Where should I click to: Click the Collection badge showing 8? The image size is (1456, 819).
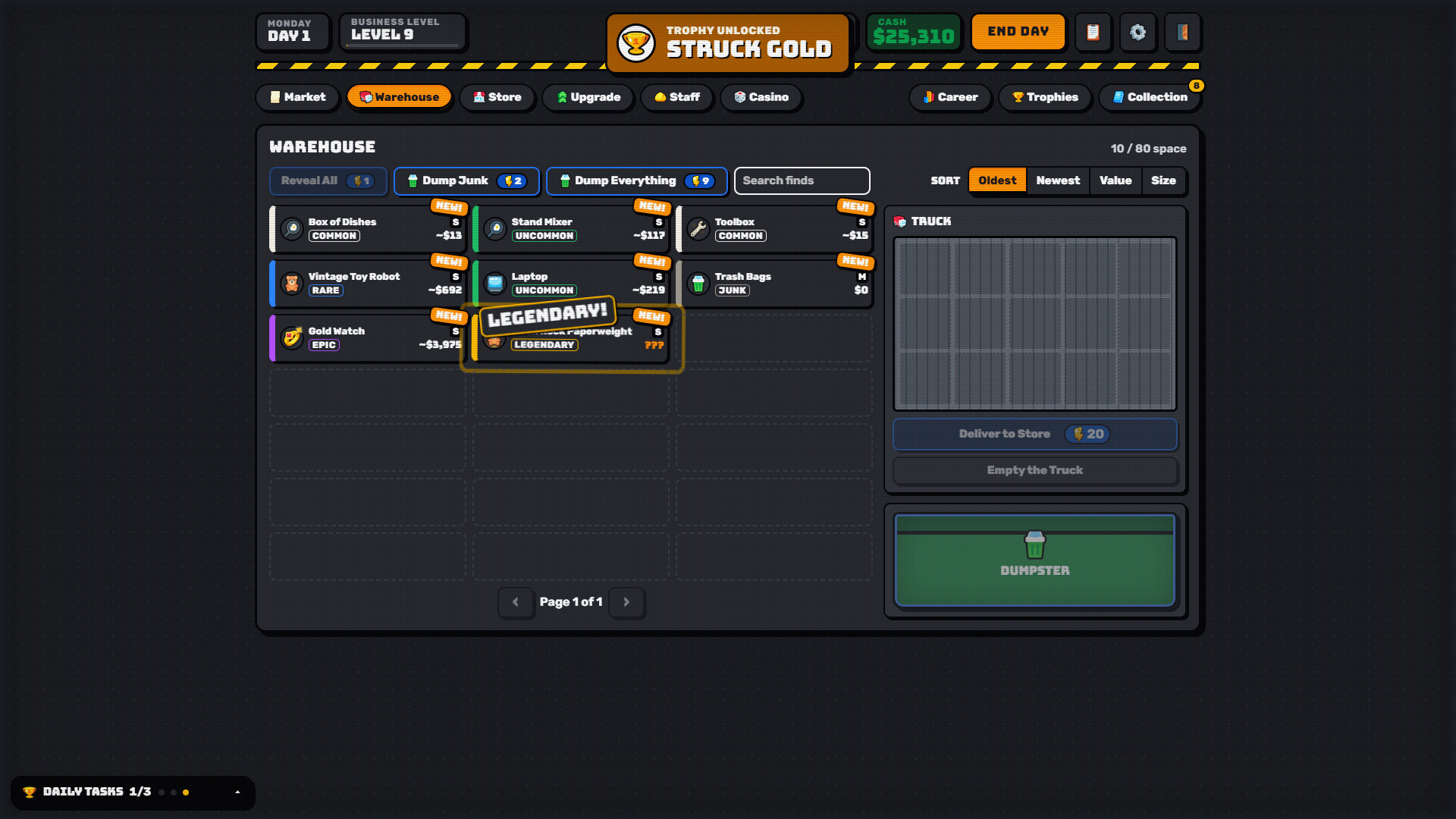(x=1196, y=86)
